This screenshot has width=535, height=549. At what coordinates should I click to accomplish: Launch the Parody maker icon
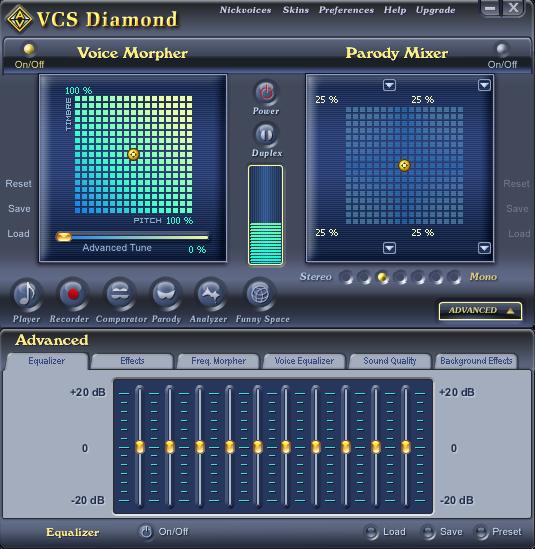click(x=166, y=294)
